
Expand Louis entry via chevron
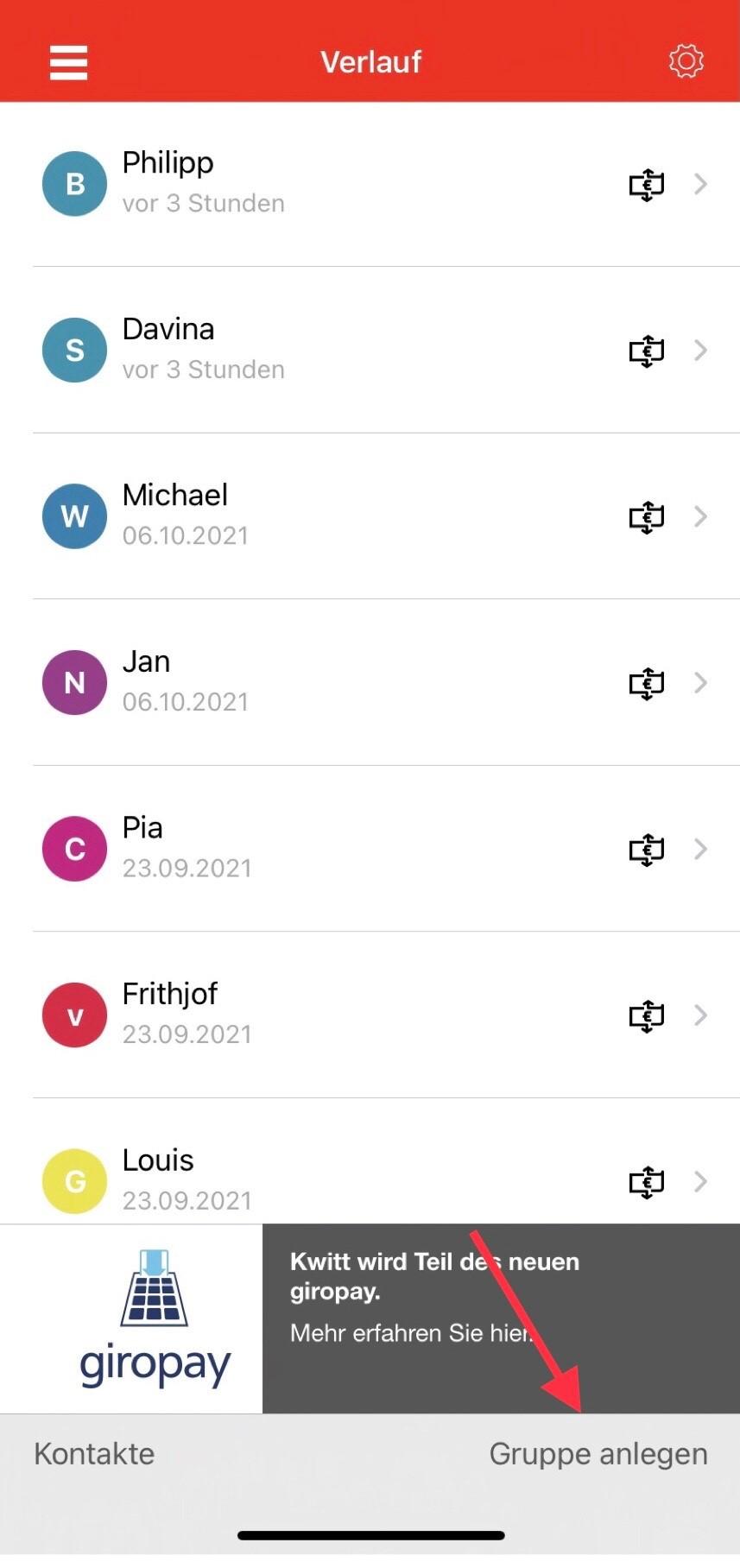[x=701, y=1181]
